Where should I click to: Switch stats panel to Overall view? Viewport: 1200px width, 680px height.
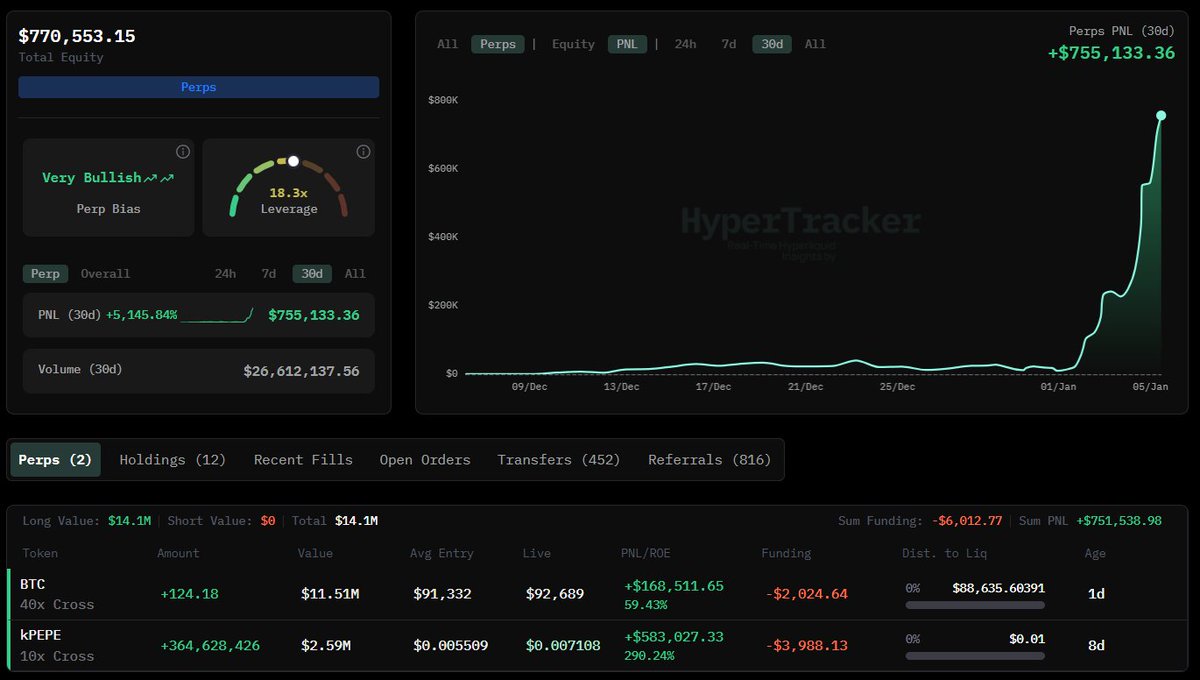(105, 274)
